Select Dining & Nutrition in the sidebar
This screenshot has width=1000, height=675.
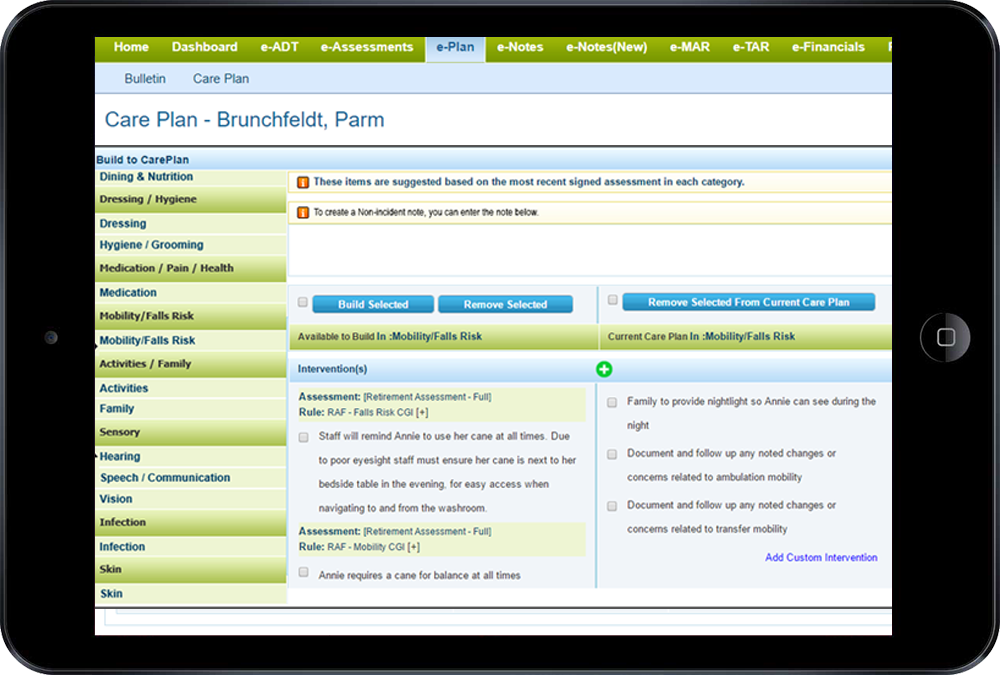coord(146,176)
